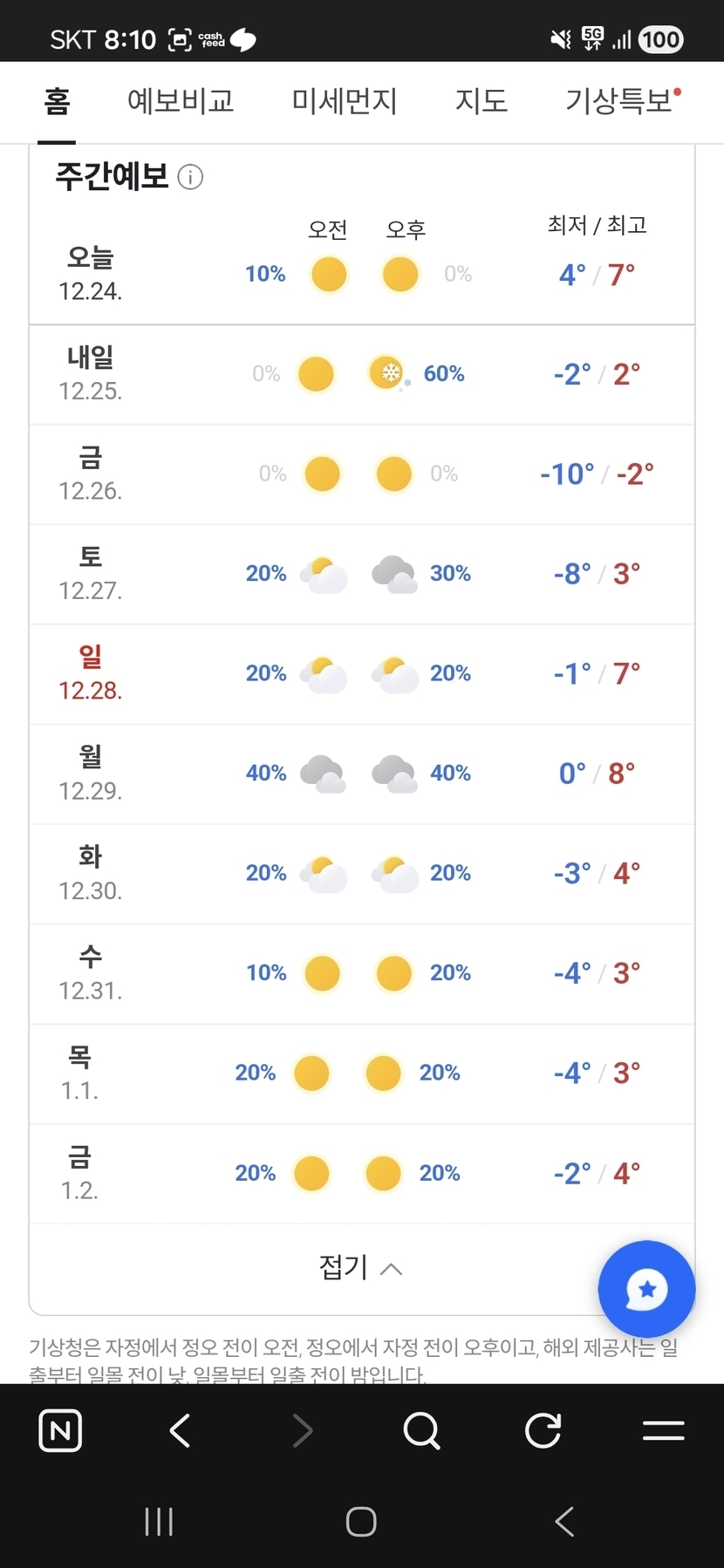Screen dimensions: 724x1568
Task: Switch to the 예보비교 tab
Action: [181, 101]
